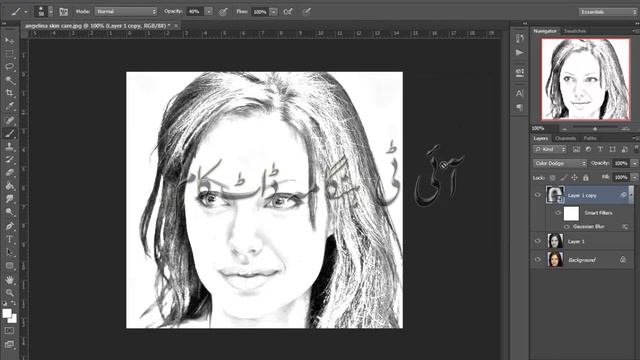Viewport: 640px width, 360px height.
Task: Select the Eraser tool
Action: point(9,173)
